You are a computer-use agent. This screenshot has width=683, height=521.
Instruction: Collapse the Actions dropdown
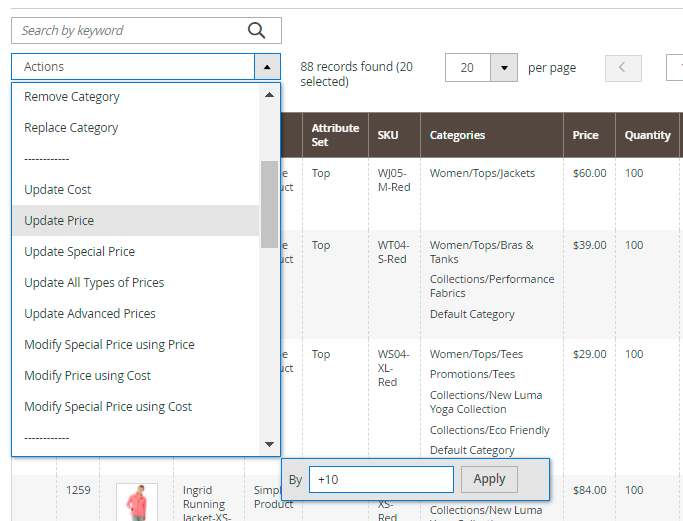click(x=267, y=67)
